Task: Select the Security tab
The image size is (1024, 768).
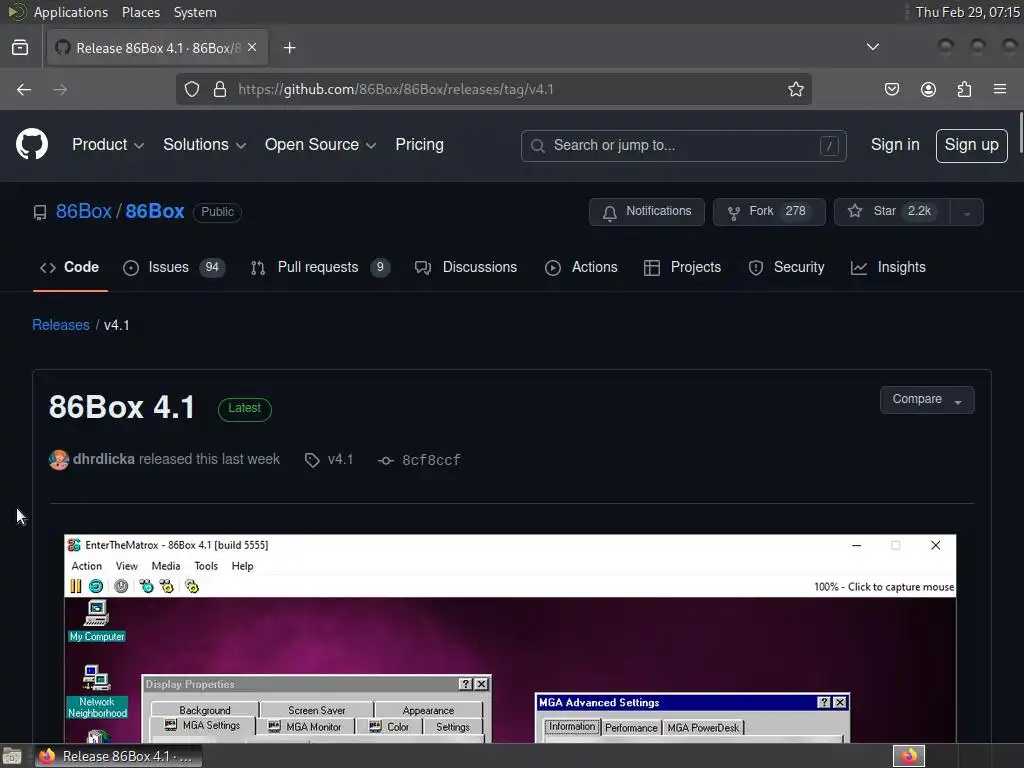Action: point(786,267)
